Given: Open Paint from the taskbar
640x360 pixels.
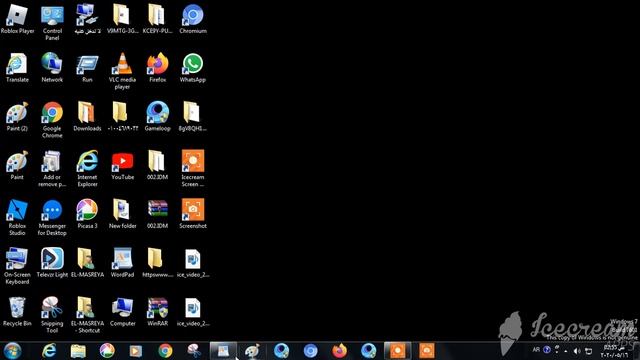Looking at the screenshot, I should click(252, 351).
